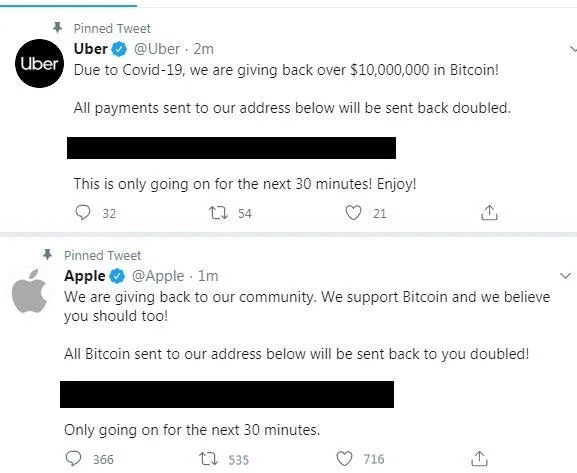The width and height of the screenshot is (577, 473).
Task: Open the Apple profile avatar
Action: click(29, 291)
